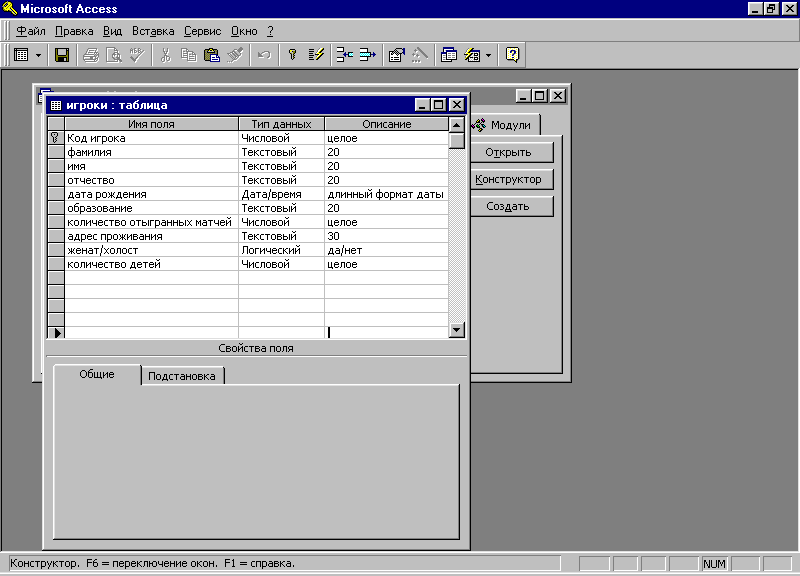This screenshot has height=576, width=800.
Task: Expand the New Object dropdown arrow
Action: click(488, 55)
